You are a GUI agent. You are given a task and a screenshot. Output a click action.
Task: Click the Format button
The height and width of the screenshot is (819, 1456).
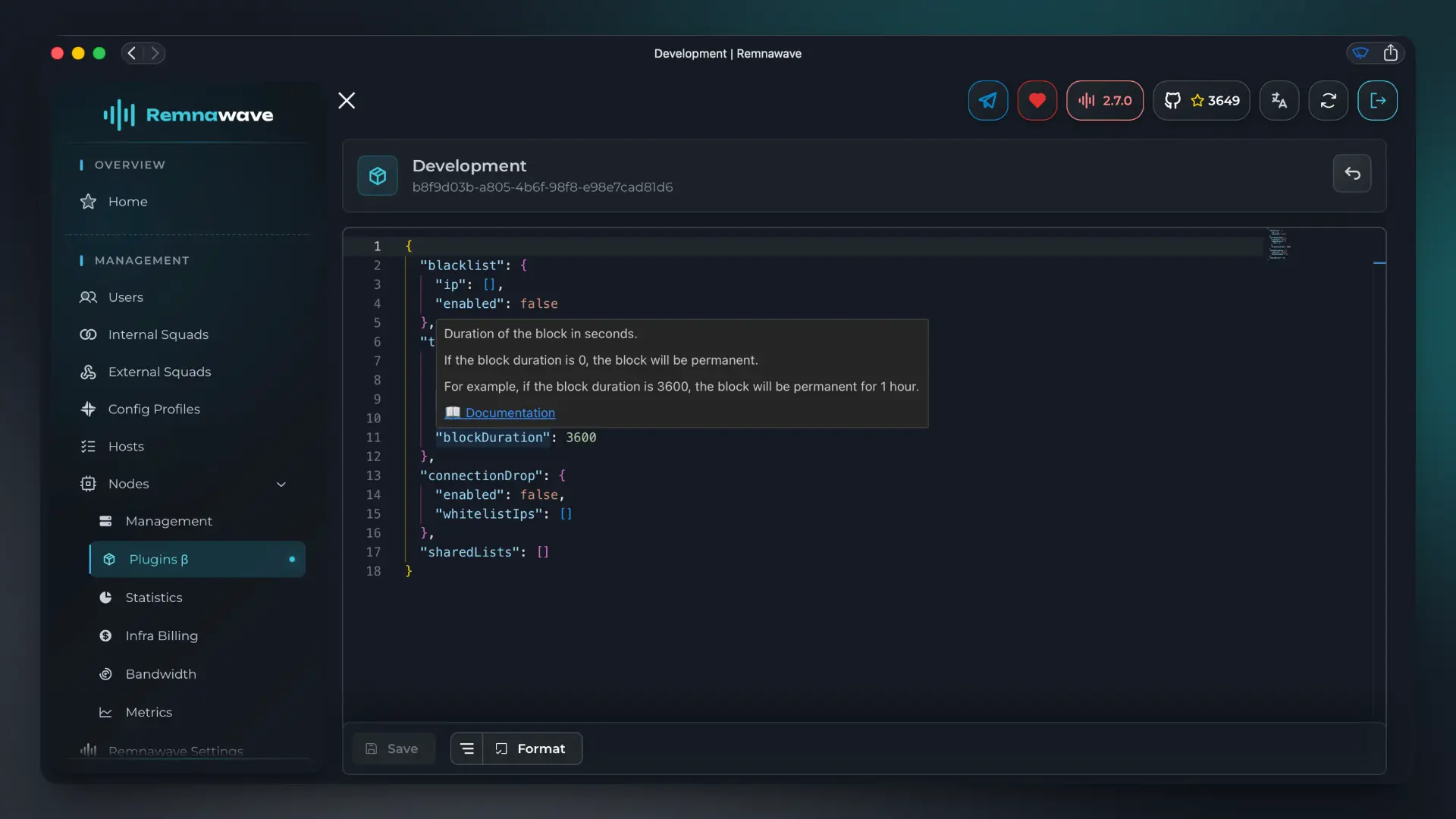pyautogui.click(x=532, y=748)
